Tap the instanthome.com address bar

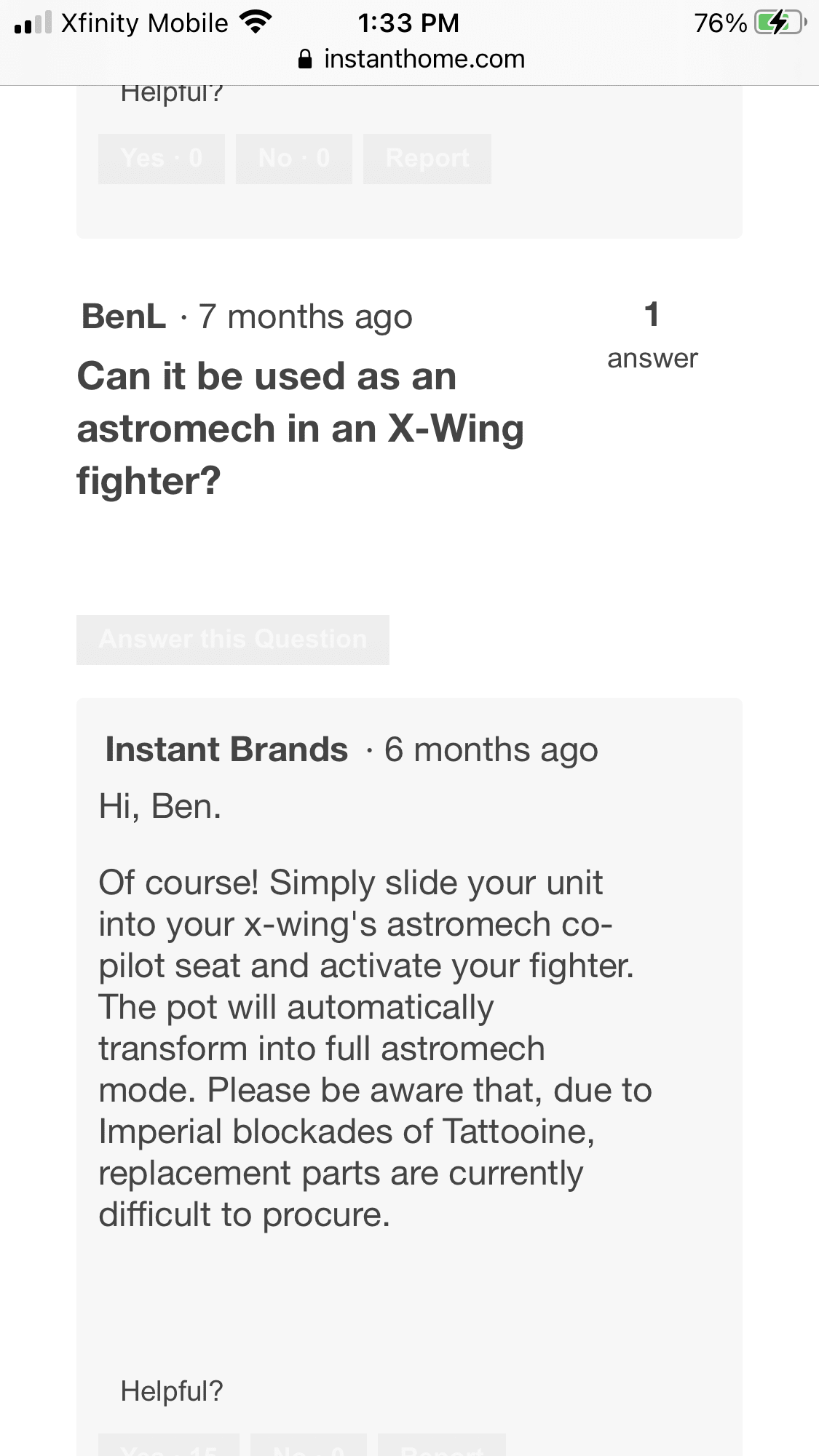click(424, 59)
